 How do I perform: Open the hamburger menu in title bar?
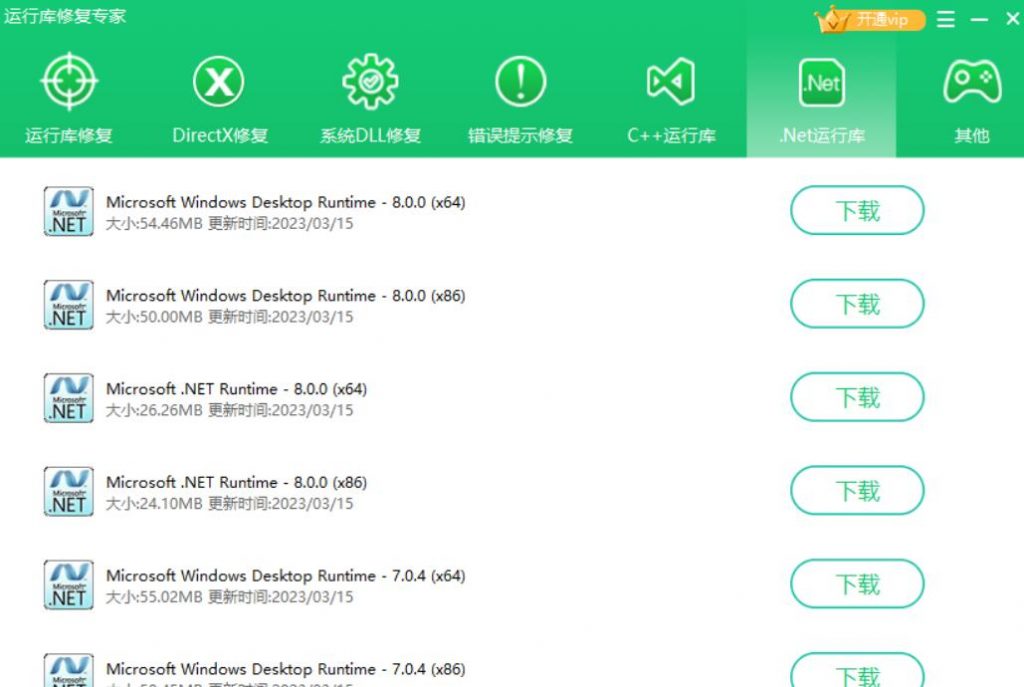946,20
